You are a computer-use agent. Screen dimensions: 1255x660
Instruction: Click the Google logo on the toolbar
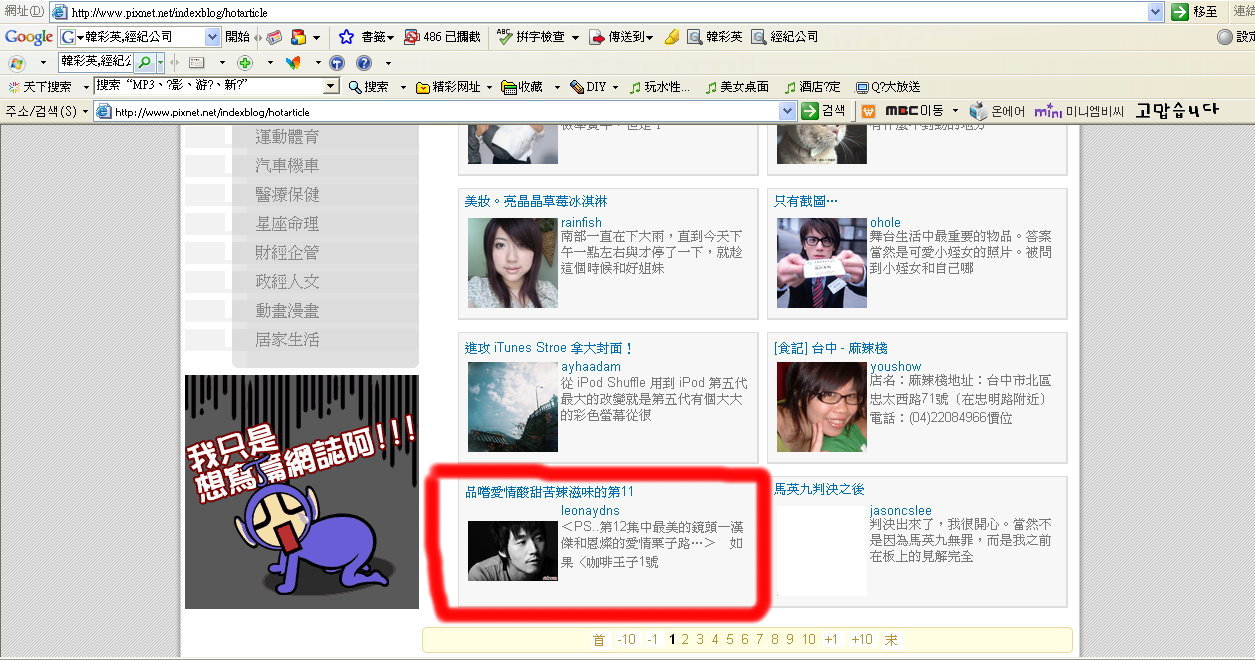(x=29, y=37)
